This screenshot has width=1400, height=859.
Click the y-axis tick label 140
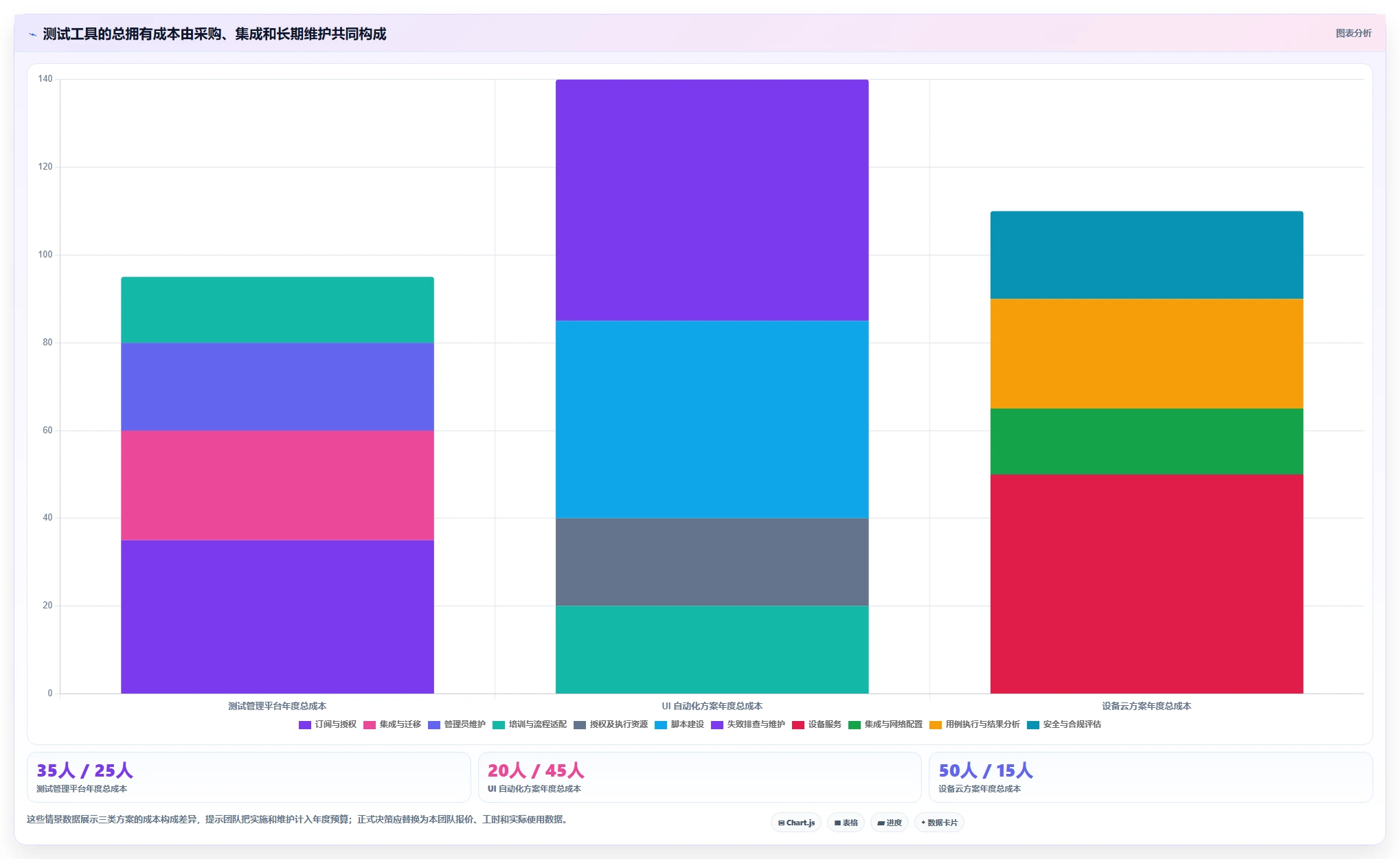(x=45, y=79)
